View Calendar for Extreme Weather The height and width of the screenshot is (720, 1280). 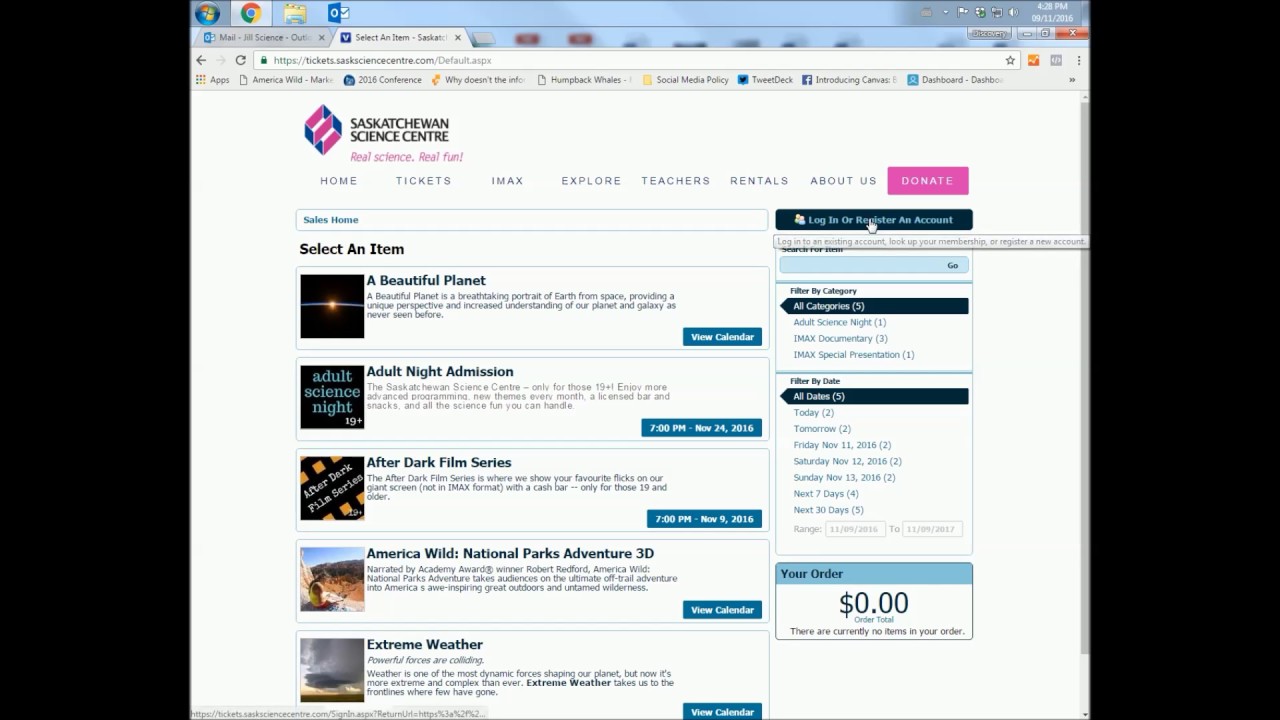[722, 712]
